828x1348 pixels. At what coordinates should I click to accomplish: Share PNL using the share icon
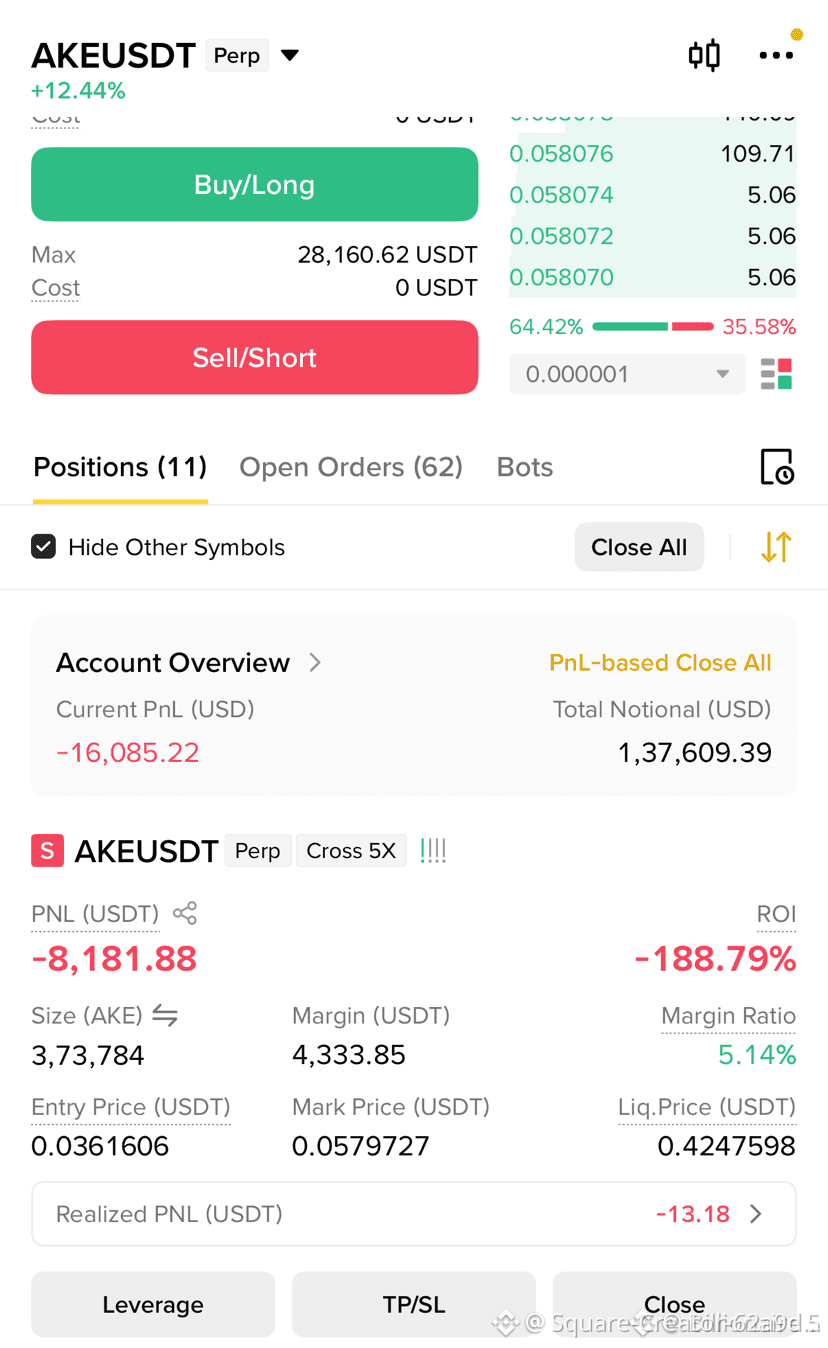click(x=185, y=913)
